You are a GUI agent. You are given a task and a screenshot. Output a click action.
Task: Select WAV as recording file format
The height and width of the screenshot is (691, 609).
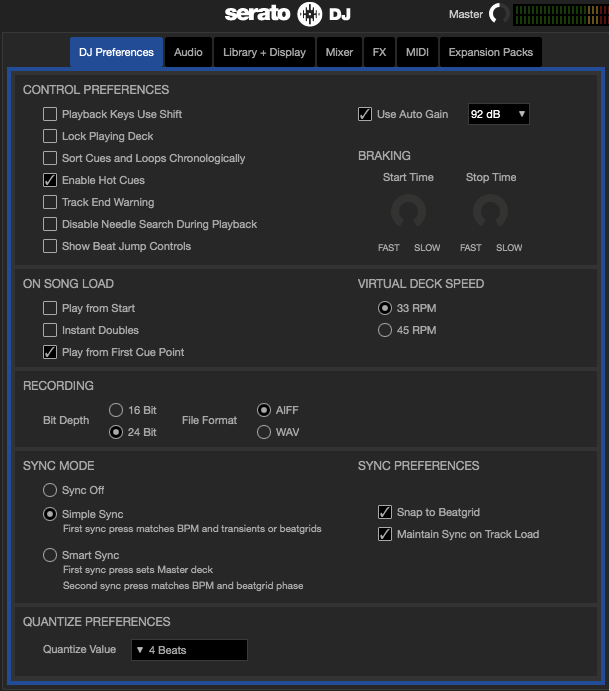click(x=264, y=432)
